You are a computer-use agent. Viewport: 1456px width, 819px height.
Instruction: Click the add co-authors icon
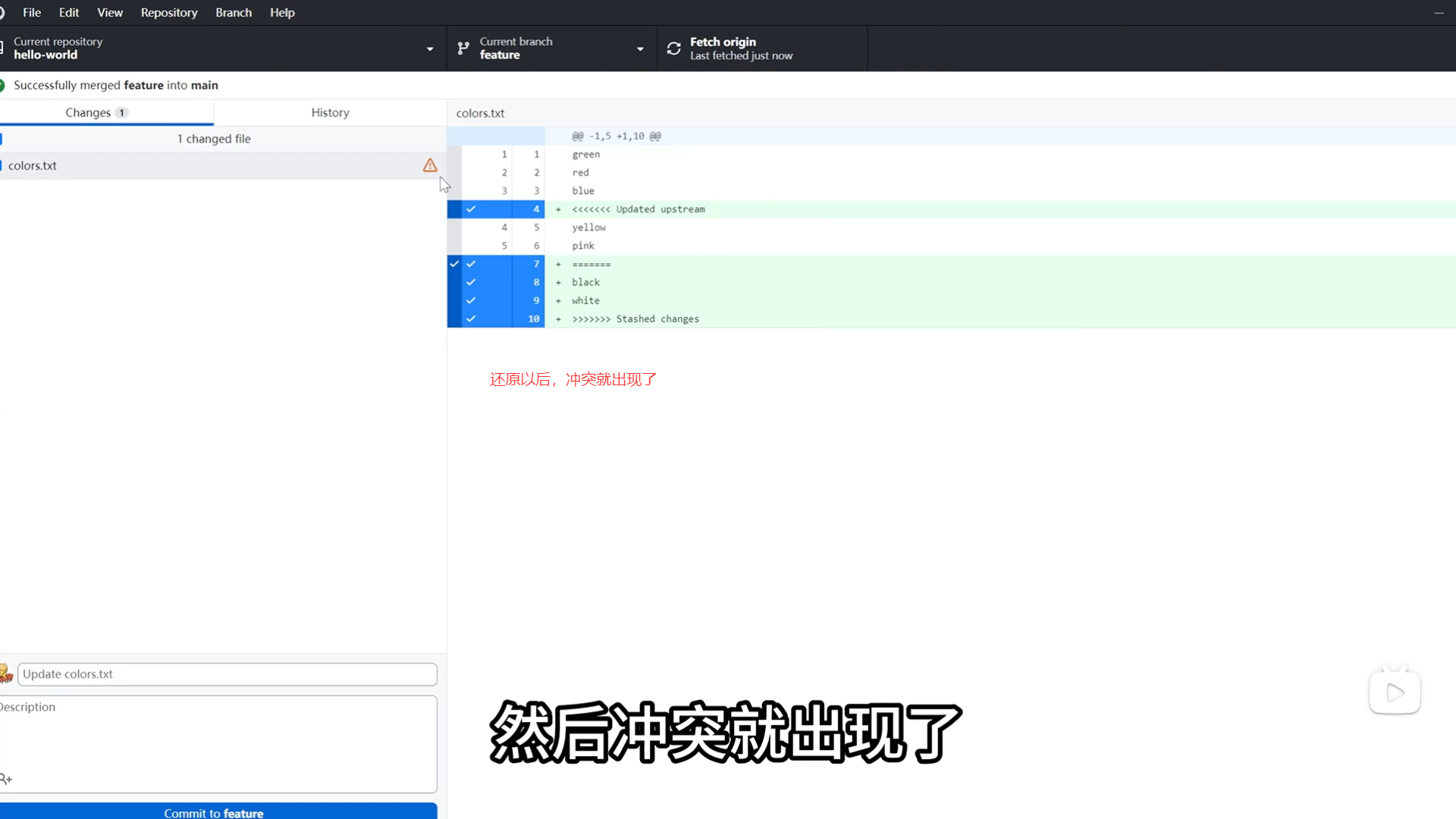click(x=6, y=779)
